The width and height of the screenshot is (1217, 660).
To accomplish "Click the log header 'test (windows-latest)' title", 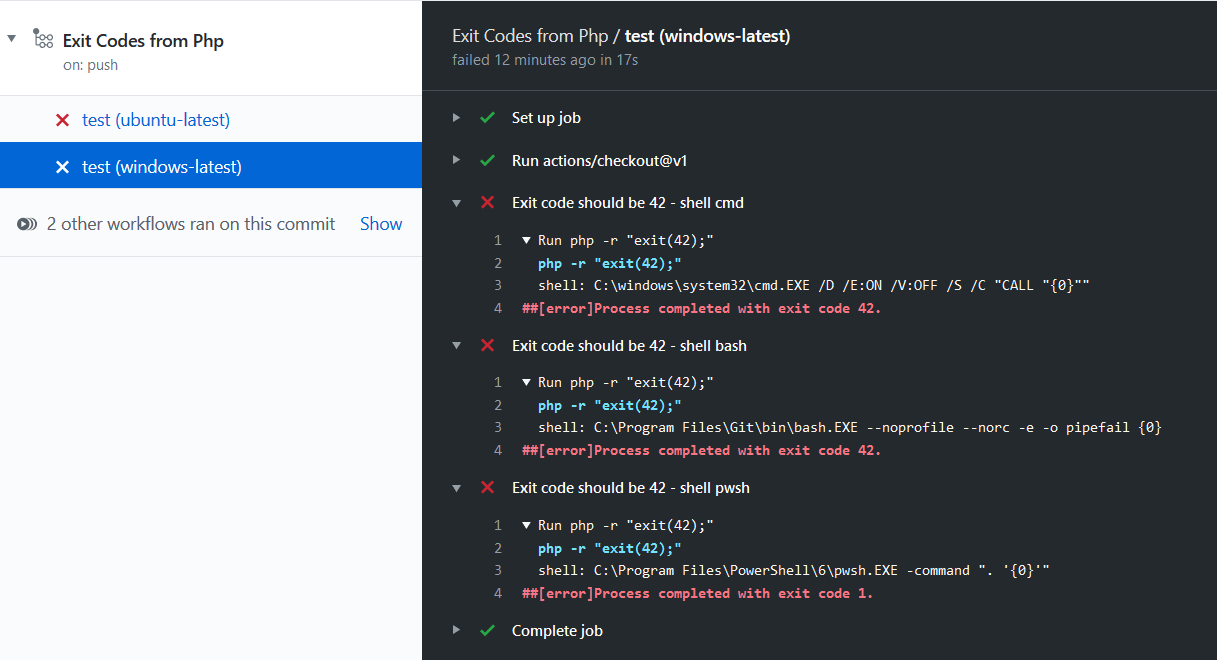I will click(707, 36).
